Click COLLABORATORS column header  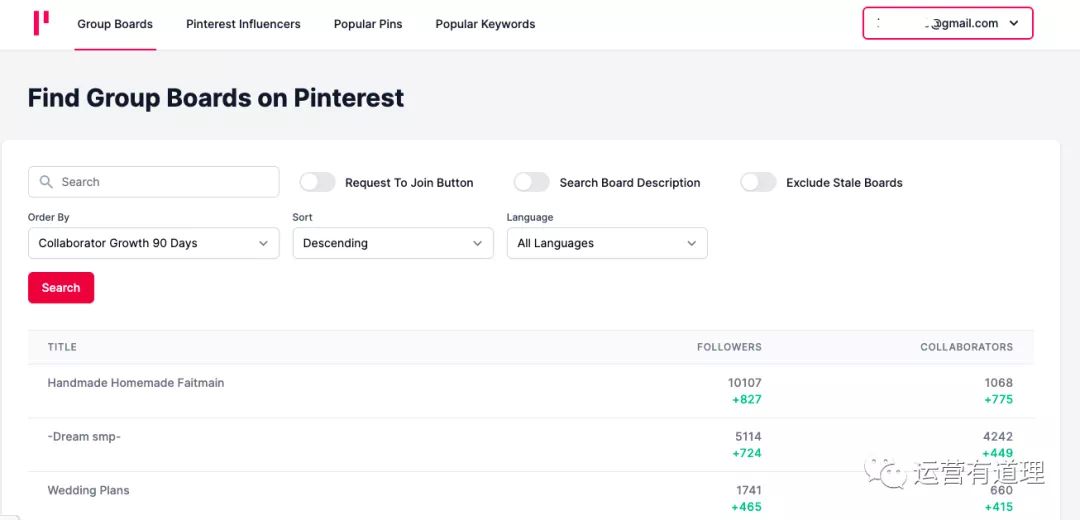click(x=966, y=347)
